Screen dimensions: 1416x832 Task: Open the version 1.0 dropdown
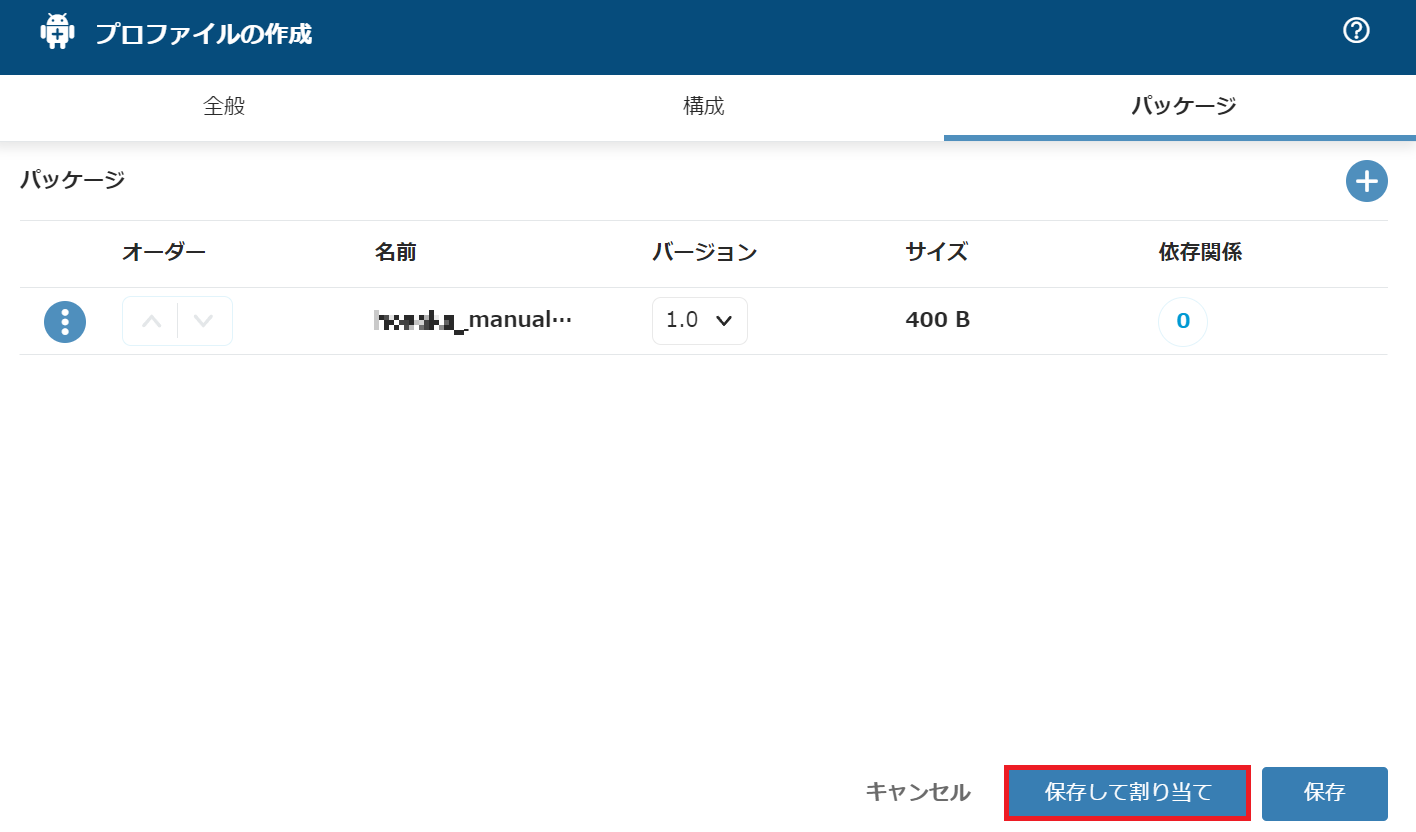700,321
